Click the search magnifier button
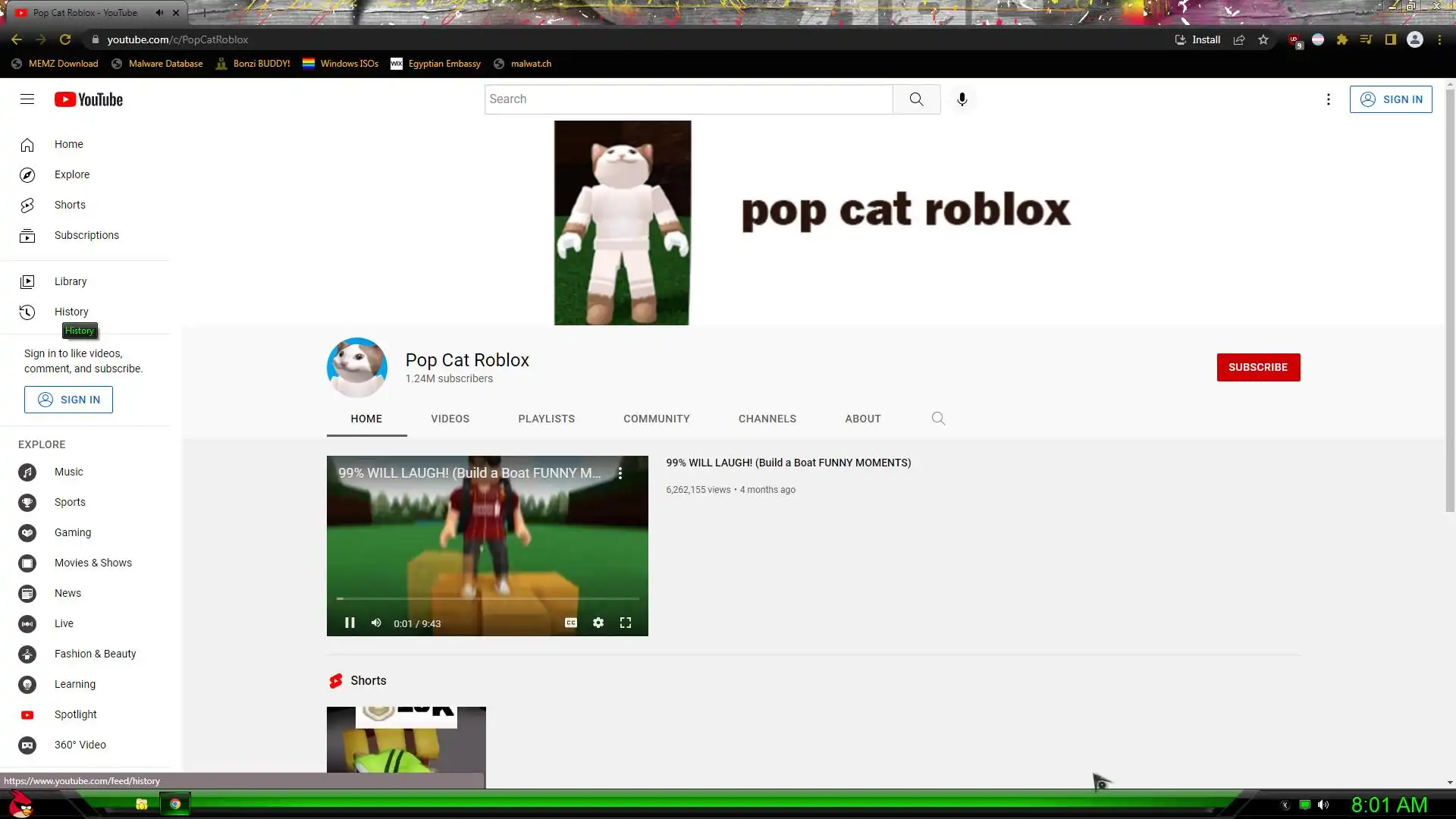The width and height of the screenshot is (1456, 819). (x=916, y=99)
